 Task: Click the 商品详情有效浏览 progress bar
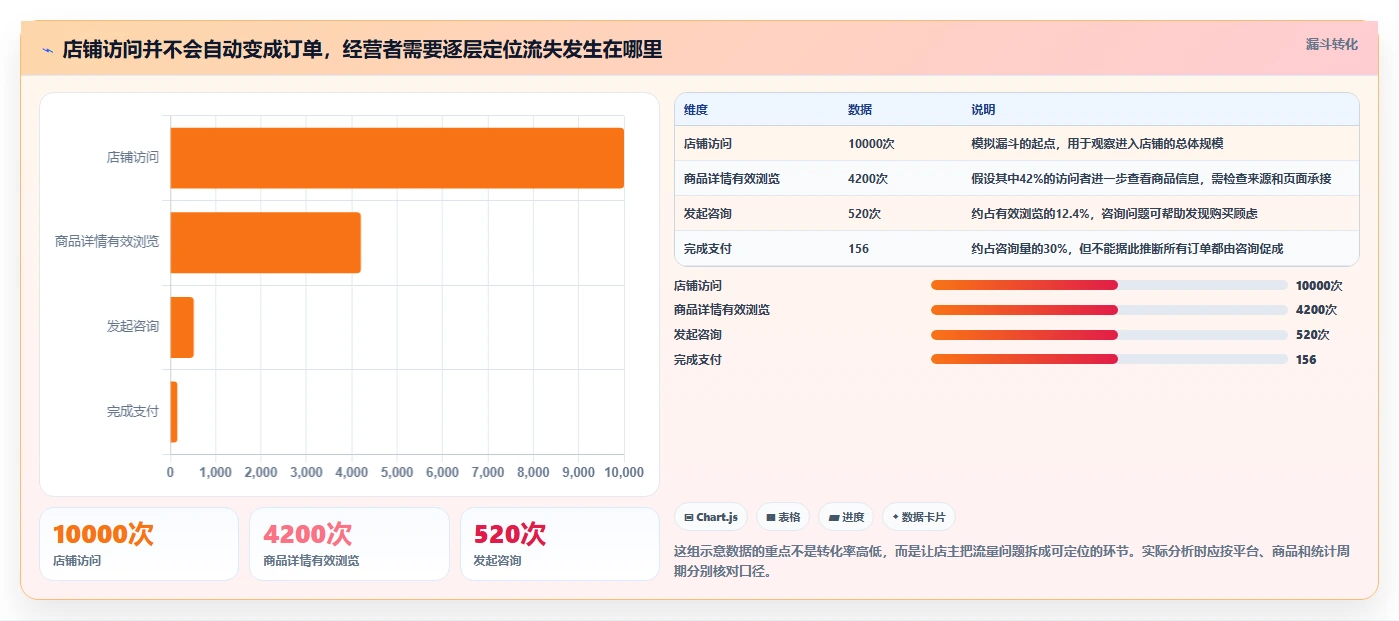pos(1109,310)
